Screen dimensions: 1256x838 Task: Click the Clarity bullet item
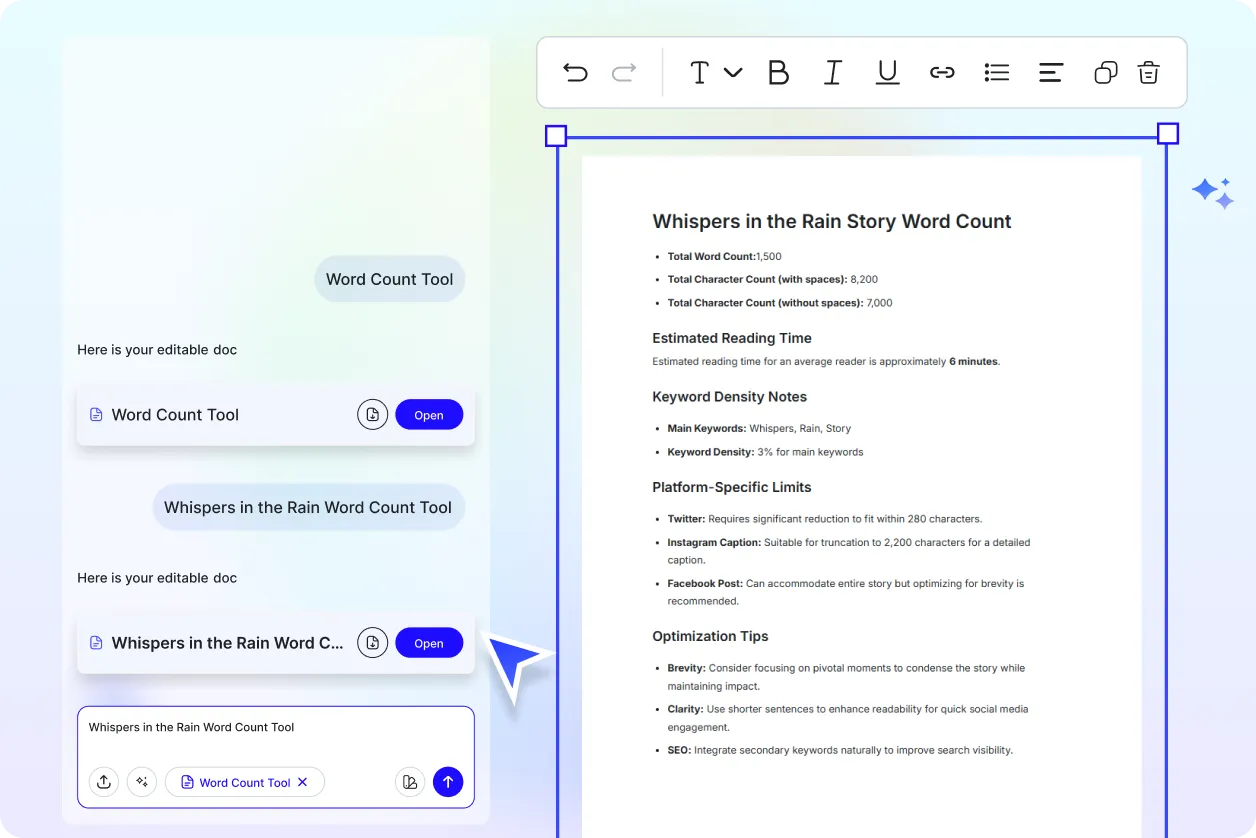pyautogui.click(x=848, y=718)
